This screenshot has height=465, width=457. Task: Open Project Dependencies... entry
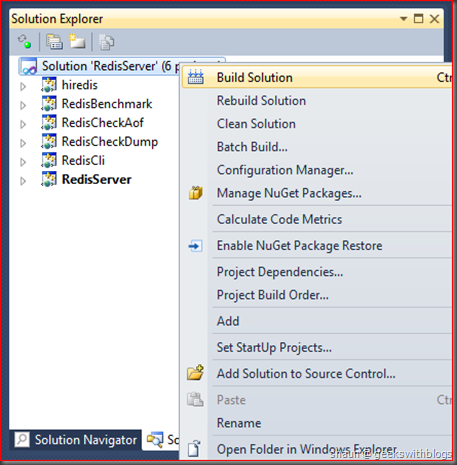317,272
